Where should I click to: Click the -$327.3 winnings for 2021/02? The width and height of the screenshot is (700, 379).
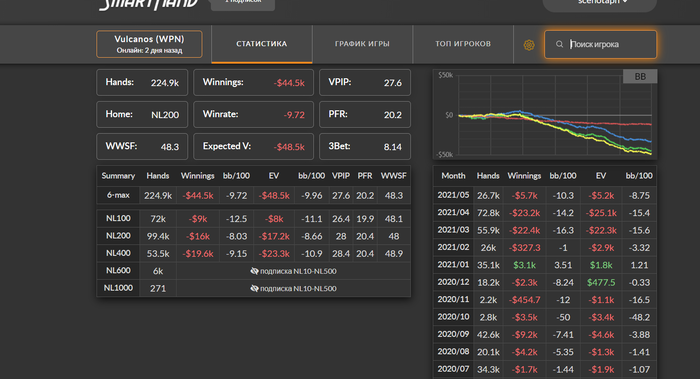524,248
